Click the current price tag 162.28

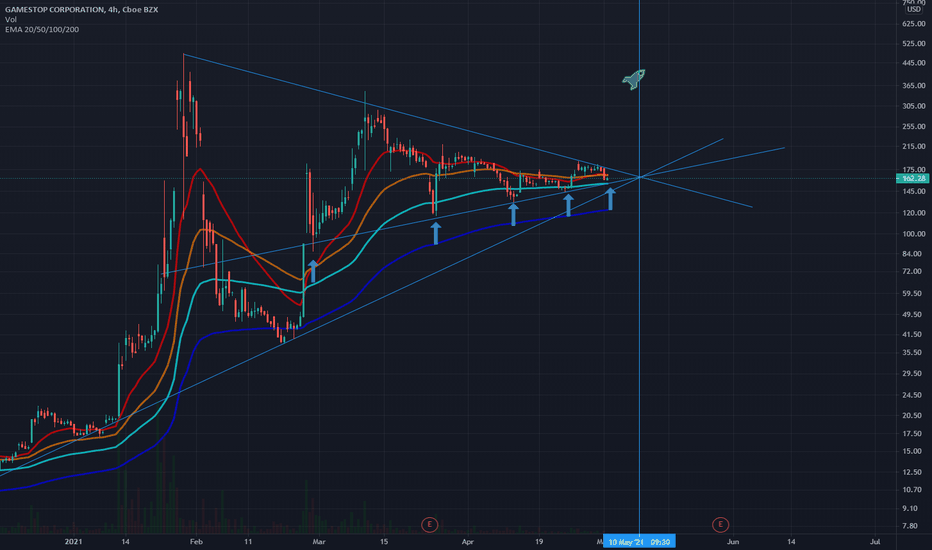point(911,178)
